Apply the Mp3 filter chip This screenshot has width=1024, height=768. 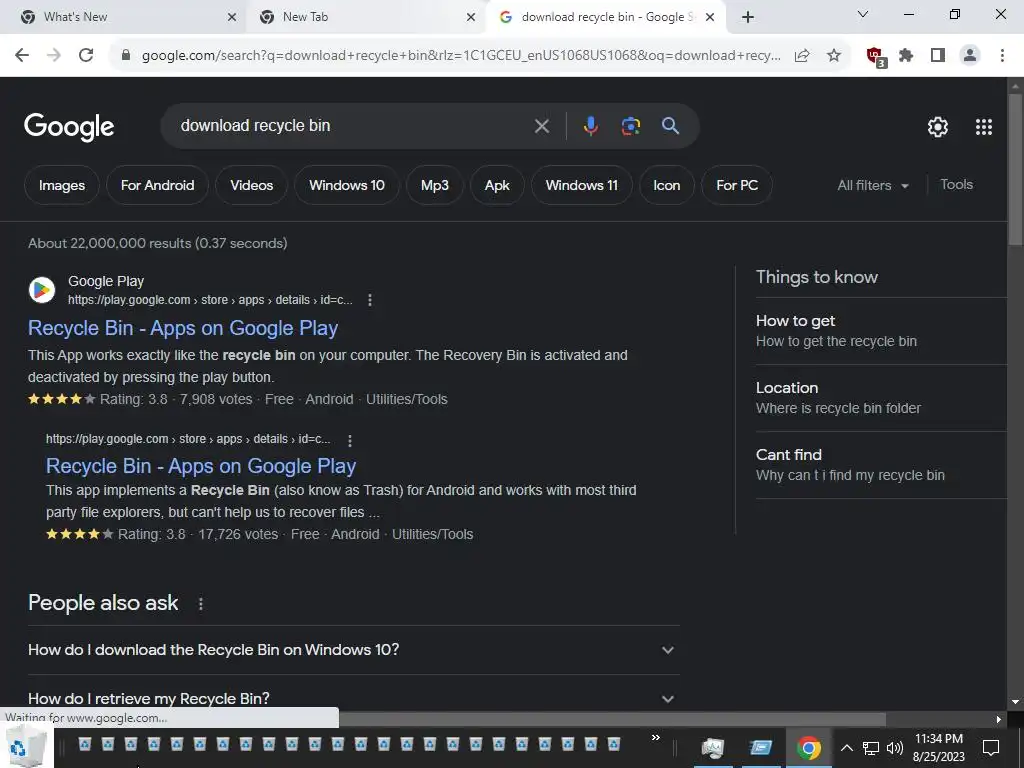coord(434,185)
